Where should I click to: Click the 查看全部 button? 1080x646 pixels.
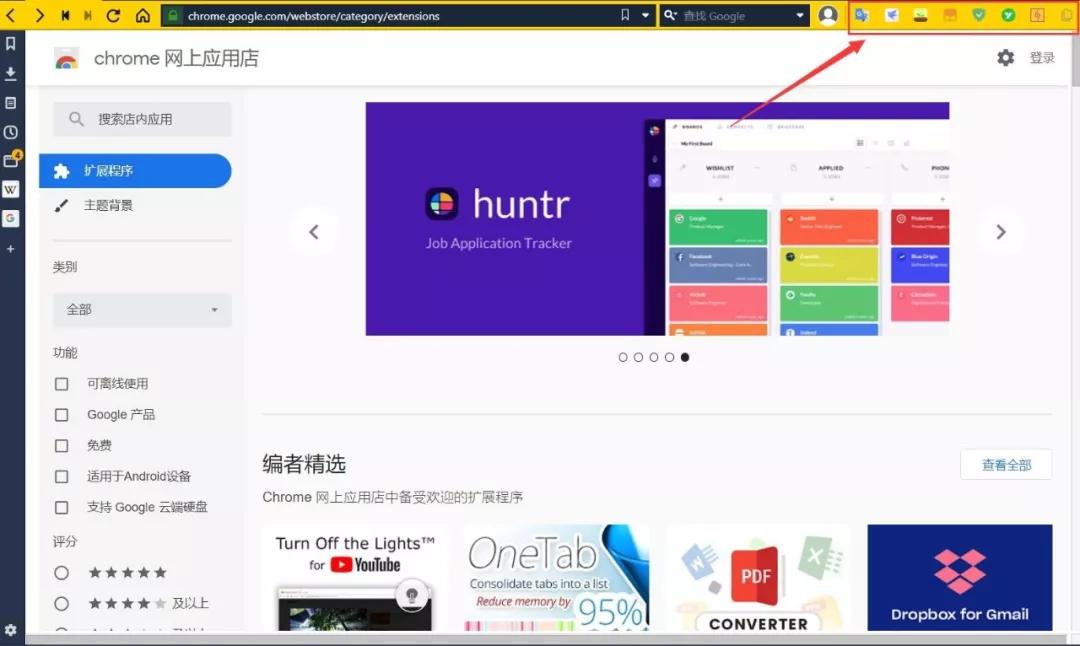[x=1006, y=464]
